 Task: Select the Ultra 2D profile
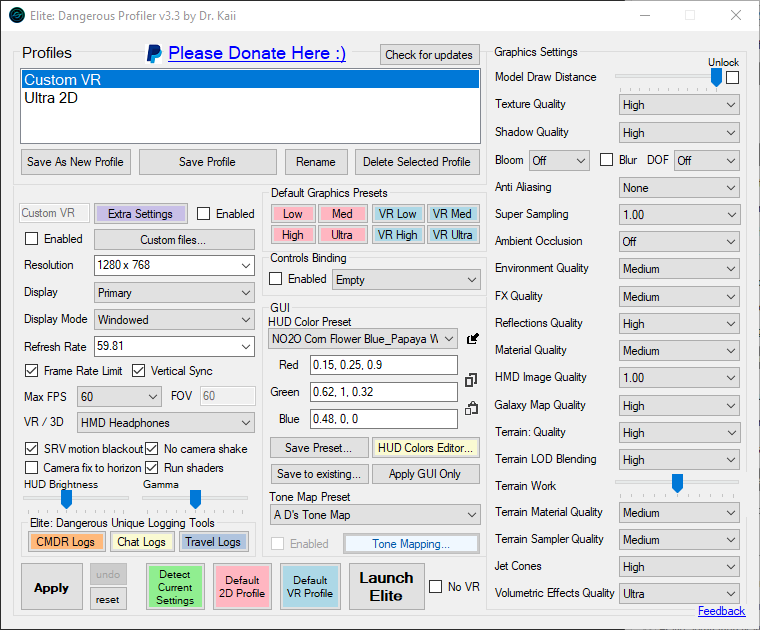[250, 98]
